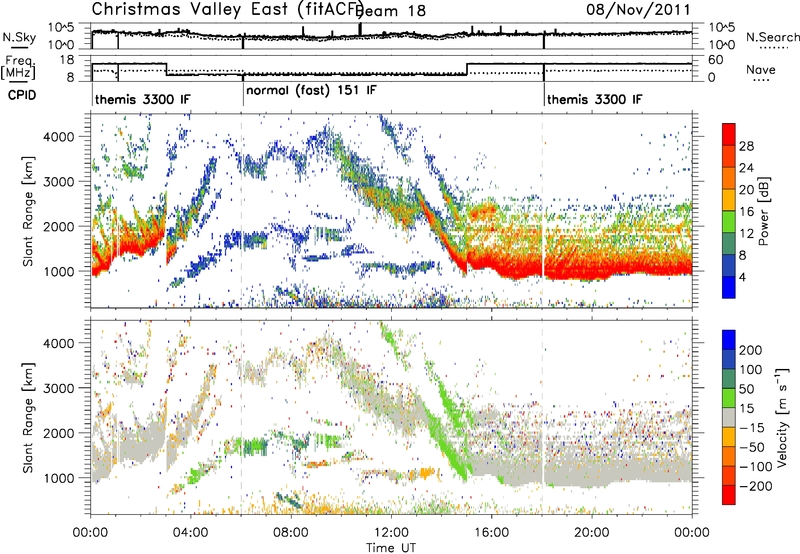Click the "8" tick on the Power color bar
Image resolution: width=800 pixels, height=554 pixels.
743,256
